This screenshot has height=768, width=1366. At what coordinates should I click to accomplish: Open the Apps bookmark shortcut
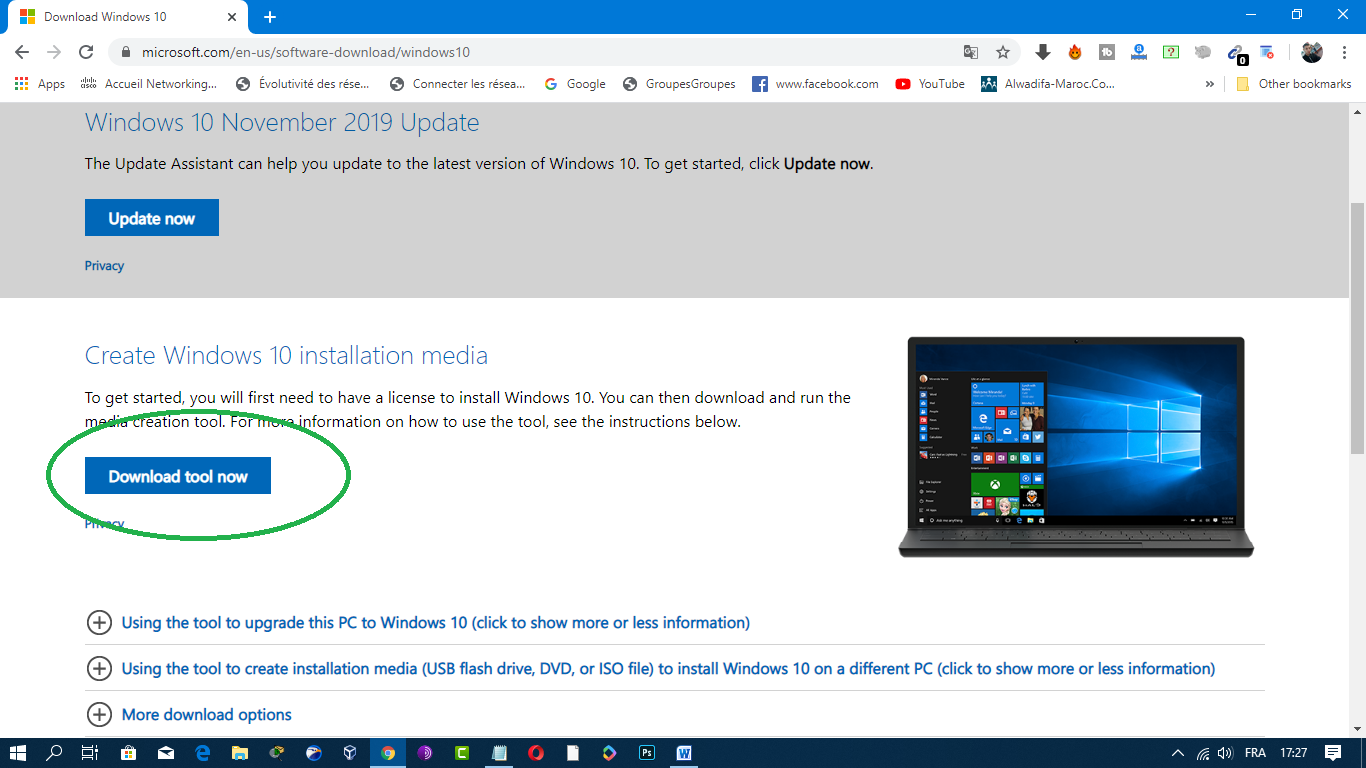pyautogui.click(x=40, y=84)
